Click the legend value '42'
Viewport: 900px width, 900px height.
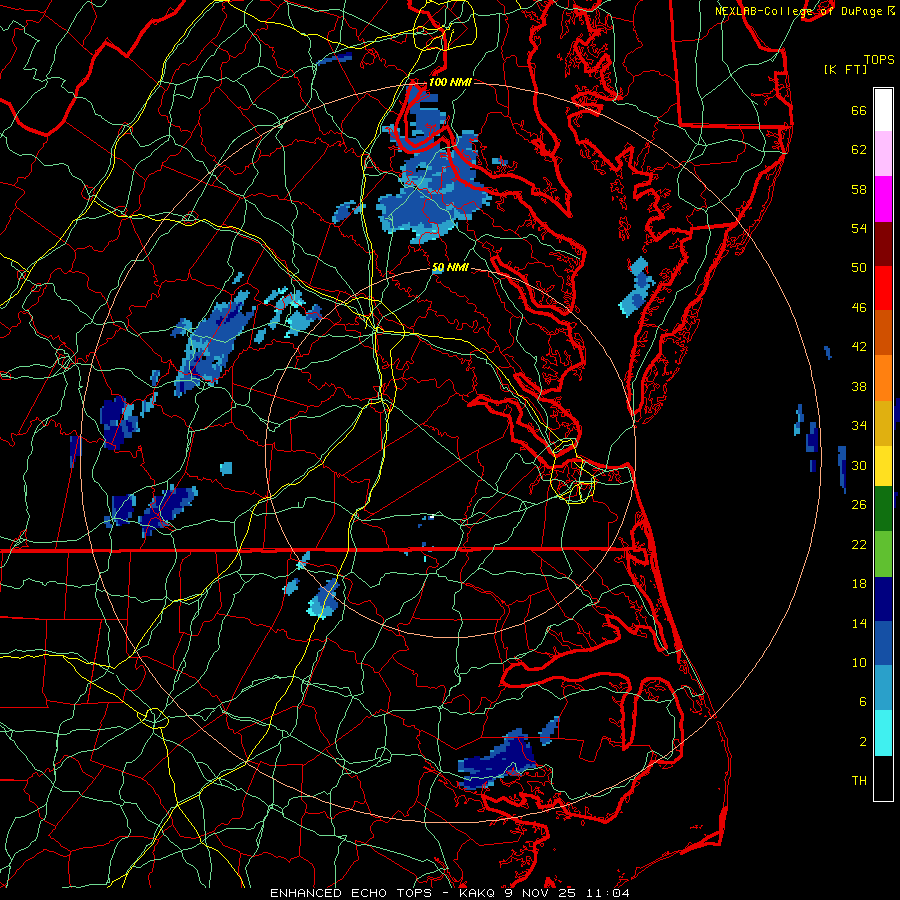[859, 346]
